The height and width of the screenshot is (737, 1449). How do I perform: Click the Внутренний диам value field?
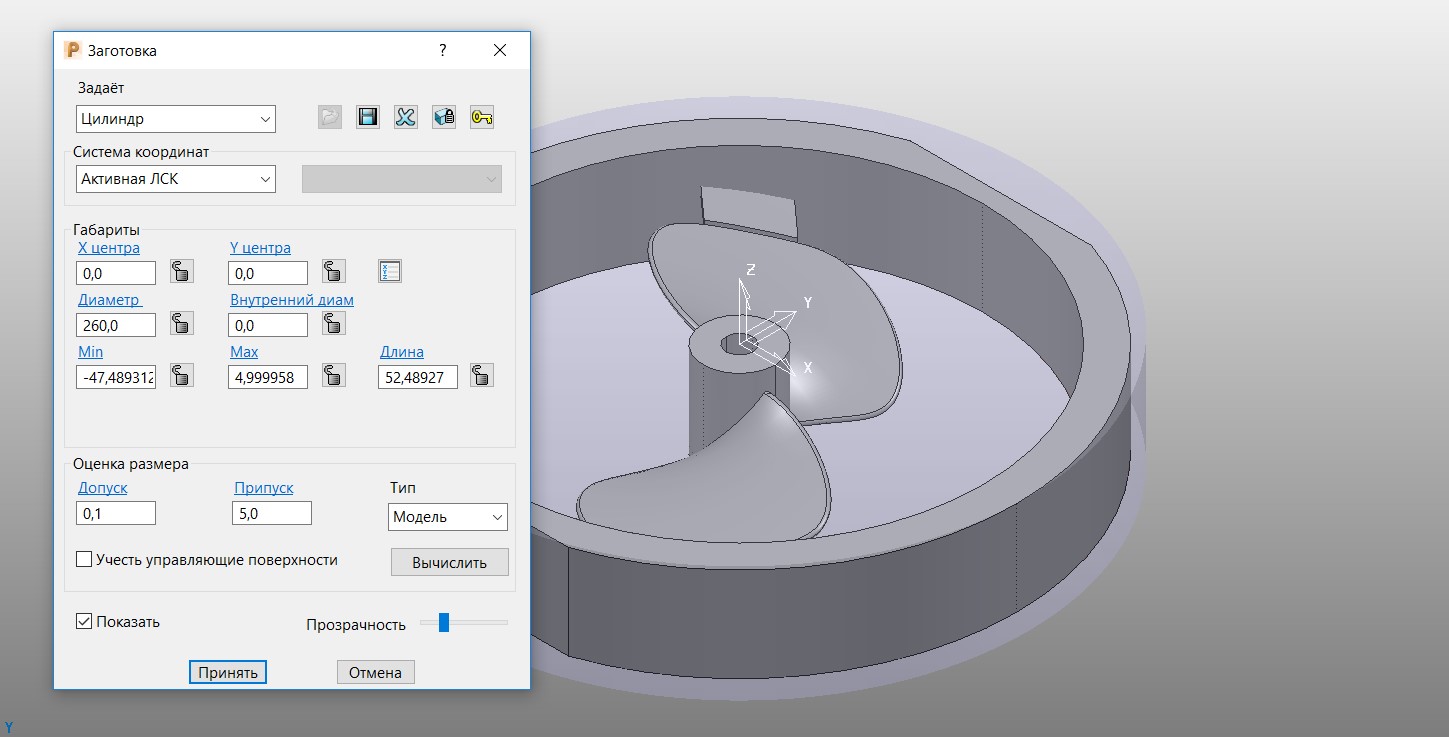(x=268, y=325)
